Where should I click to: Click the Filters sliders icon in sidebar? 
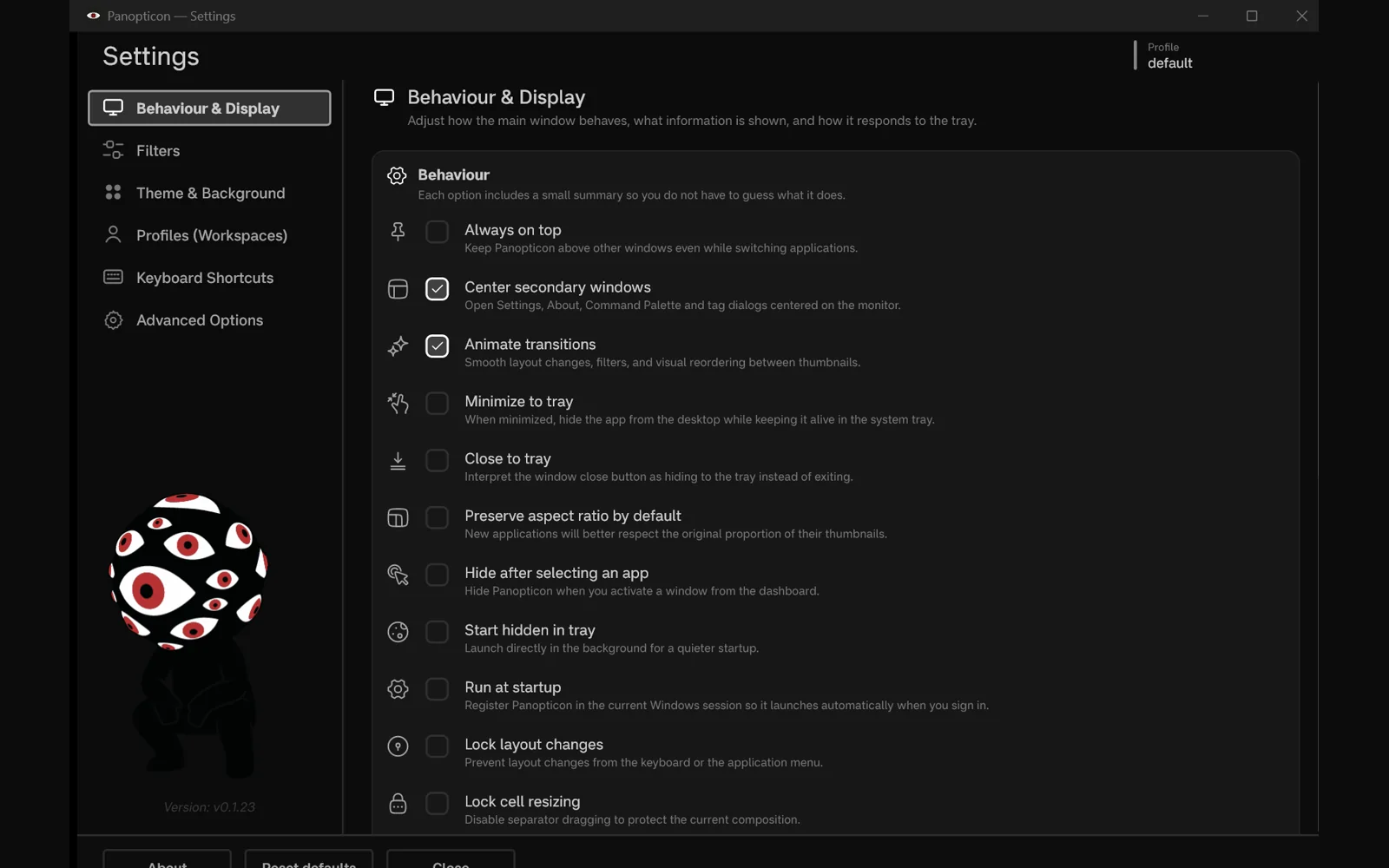(x=113, y=150)
